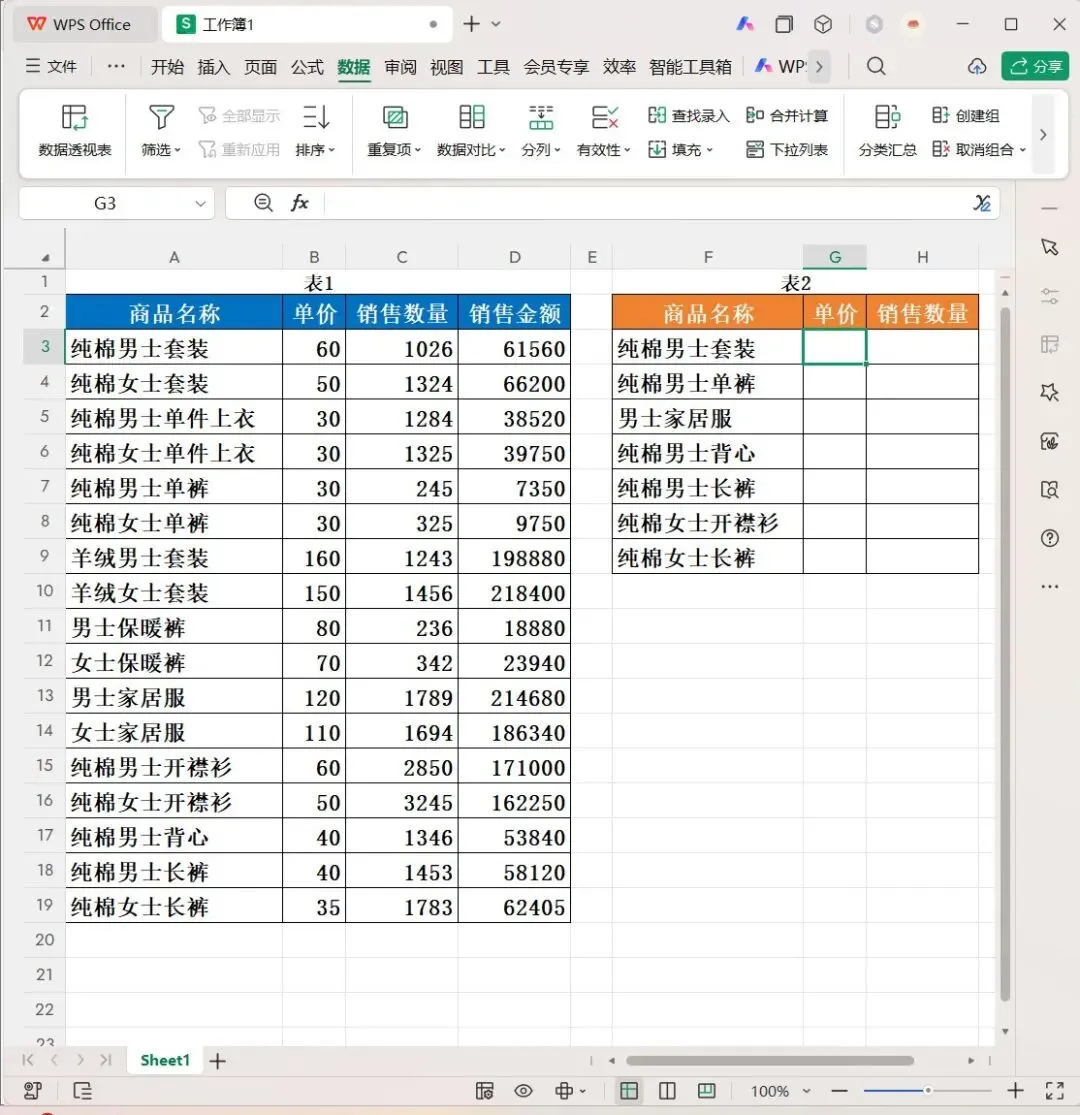Open the 文件 menu

click(51, 66)
